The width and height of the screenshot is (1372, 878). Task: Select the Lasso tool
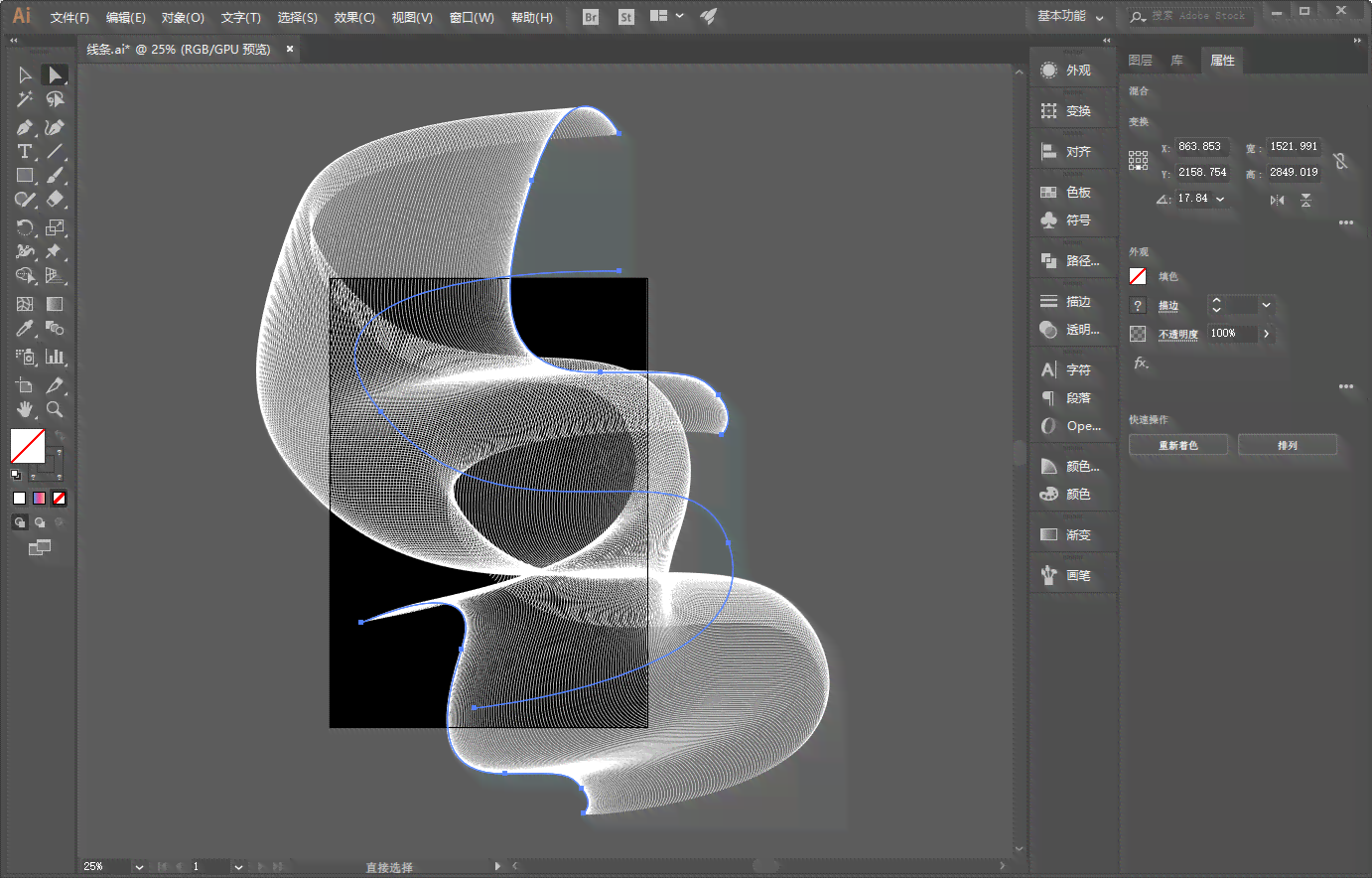(x=56, y=99)
